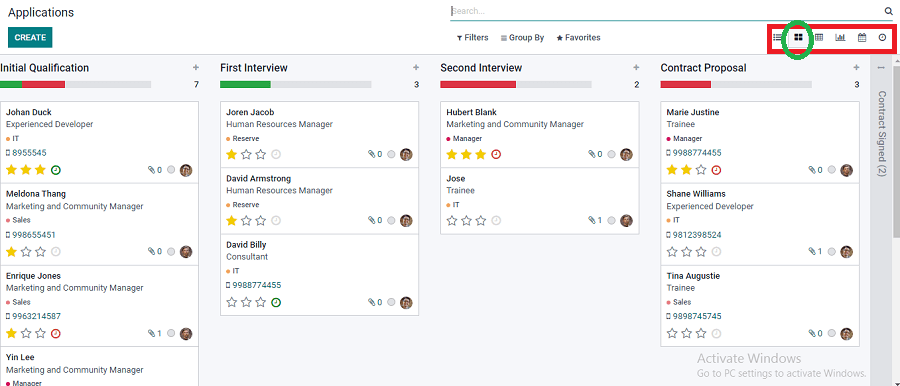The width and height of the screenshot is (900, 386).
Task: Focus the Search input field
Action: 666,11
